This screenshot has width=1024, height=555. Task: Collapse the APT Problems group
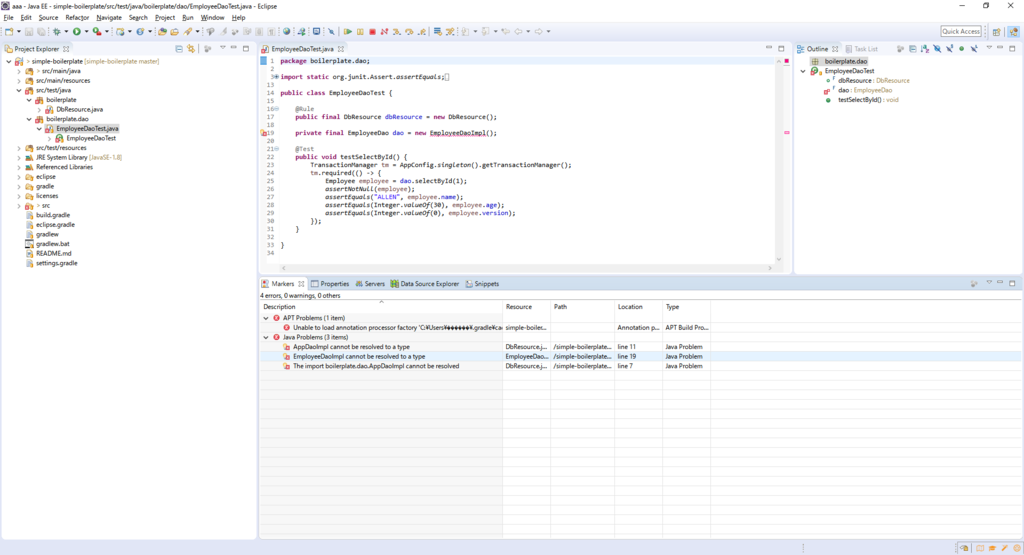pyautogui.click(x=266, y=318)
